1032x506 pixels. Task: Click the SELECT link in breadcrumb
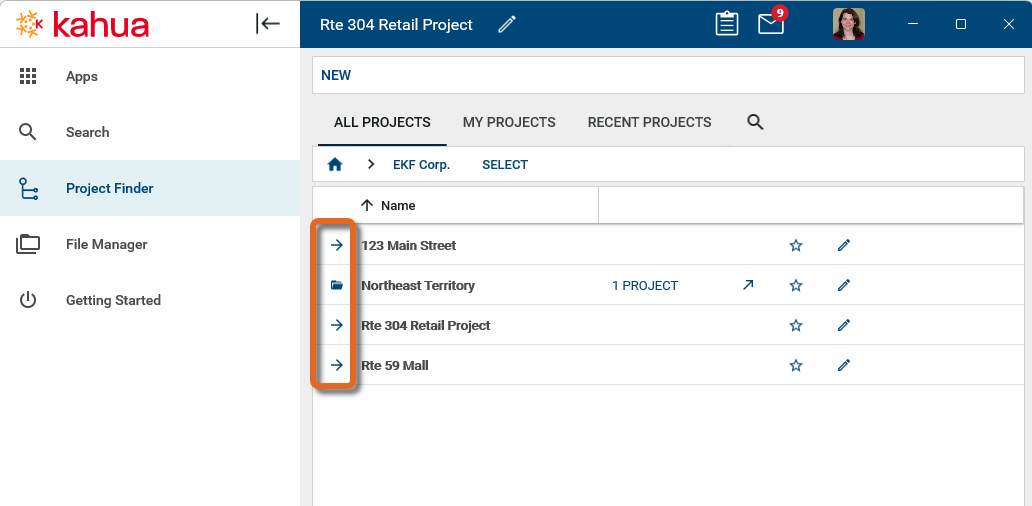[x=505, y=165]
